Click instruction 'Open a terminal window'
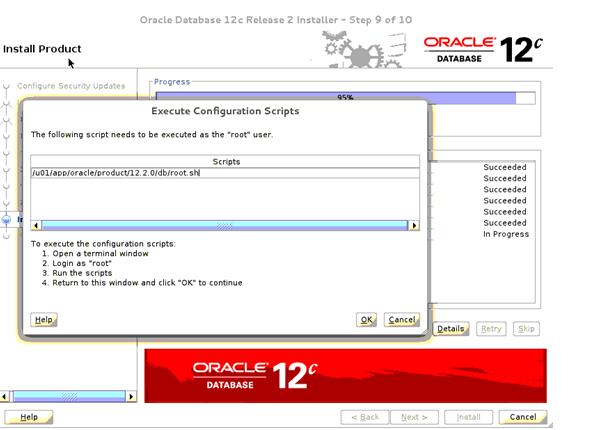The width and height of the screenshot is (609, 430). (x=101, y=254)
